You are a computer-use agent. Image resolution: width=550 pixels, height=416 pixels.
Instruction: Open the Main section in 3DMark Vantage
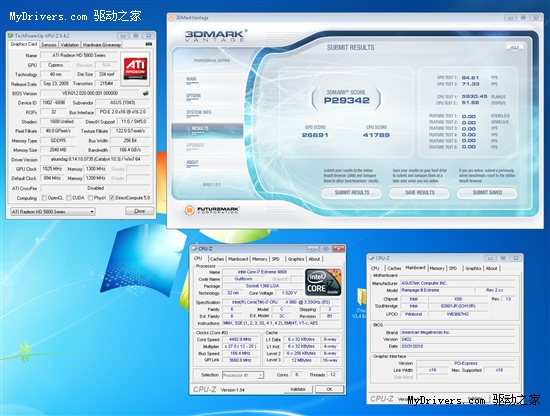click(192, 80)
